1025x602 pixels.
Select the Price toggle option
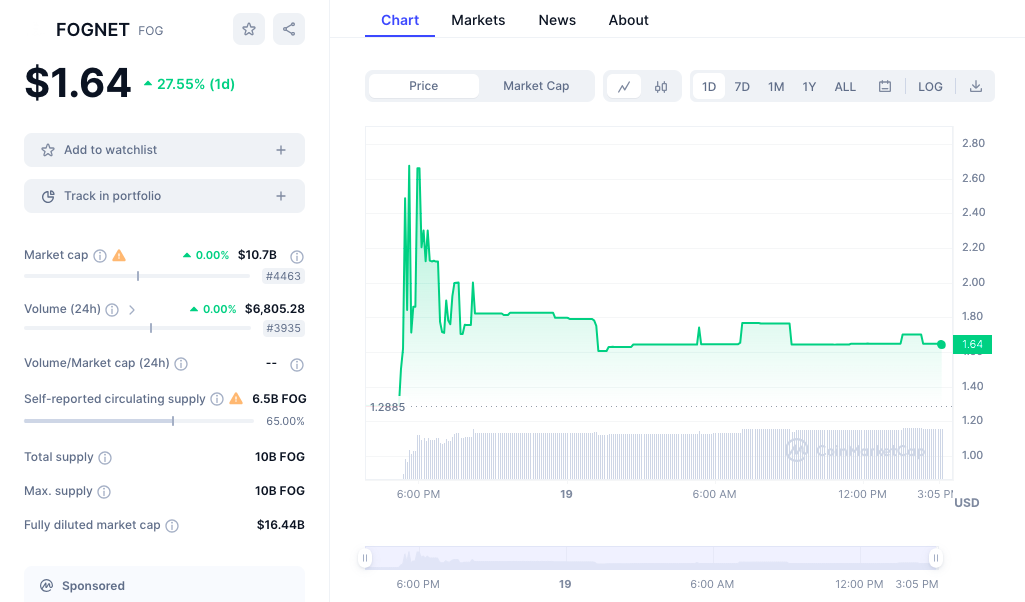(422, 86)
